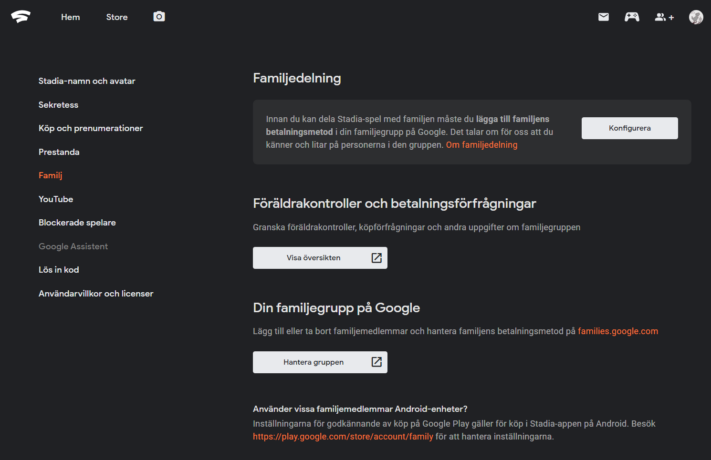The width and height of the screenshot is (711, 460).
Task: Click the Stadia logo icon
Action: coord(20,17)
